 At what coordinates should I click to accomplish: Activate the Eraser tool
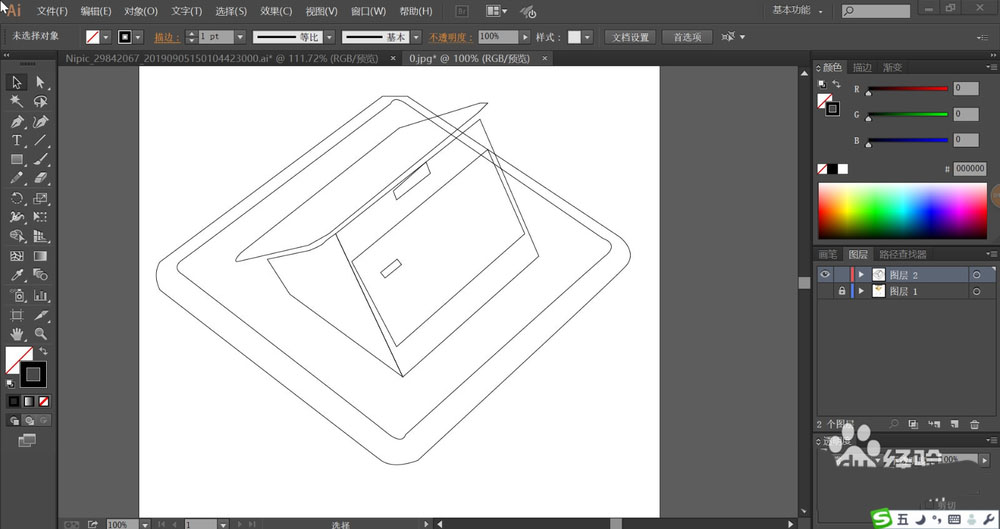[40, 178]
